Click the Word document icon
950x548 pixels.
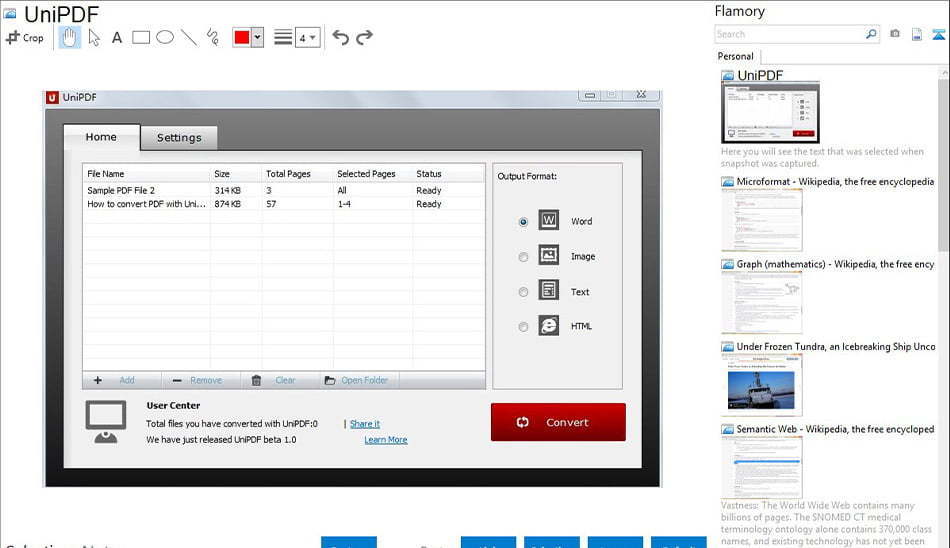pyautogui.click(x=549, y=220)
